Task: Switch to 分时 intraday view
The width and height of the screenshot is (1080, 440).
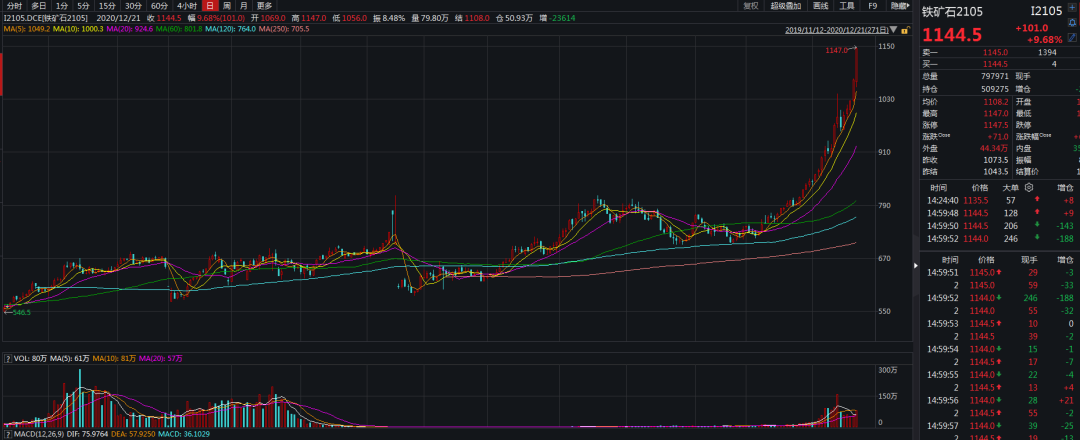Action: coord(14,6)
